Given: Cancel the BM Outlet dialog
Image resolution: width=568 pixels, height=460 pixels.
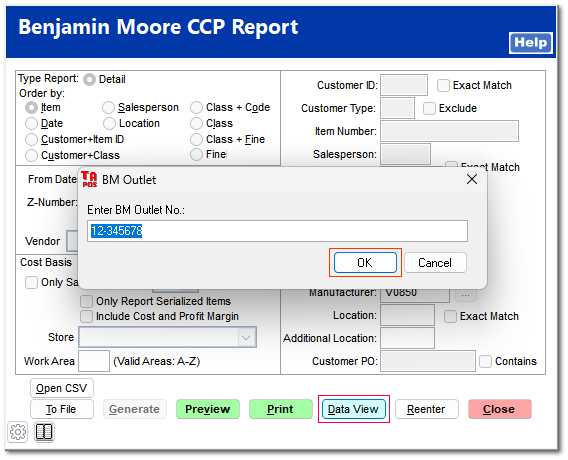Looking at the screenshot, I should click(x=435, y=262).
